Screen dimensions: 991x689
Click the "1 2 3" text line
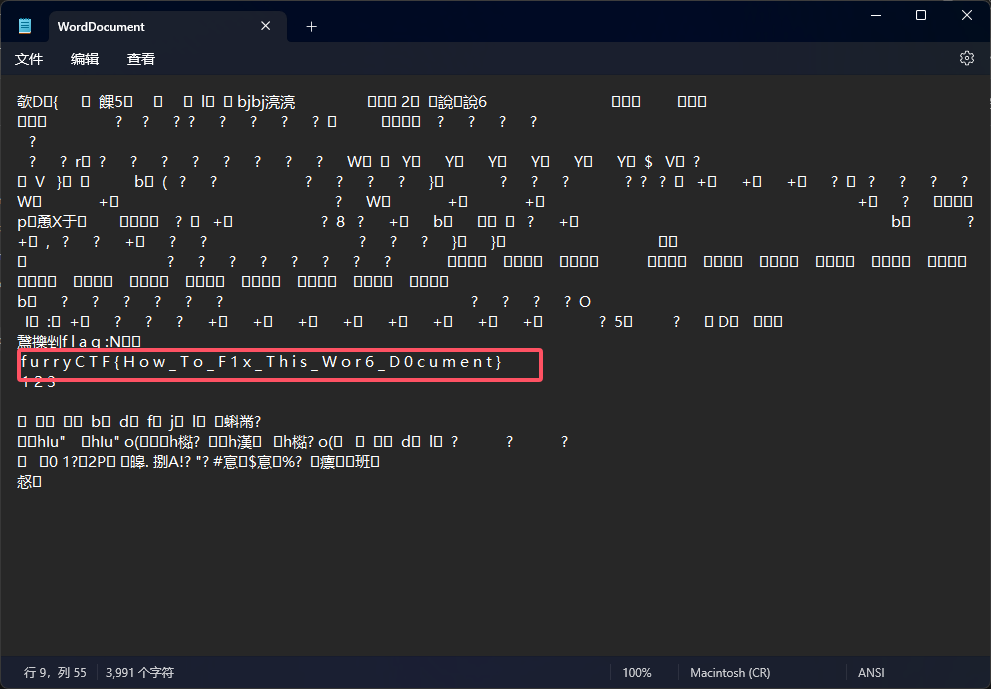[38, 382]
